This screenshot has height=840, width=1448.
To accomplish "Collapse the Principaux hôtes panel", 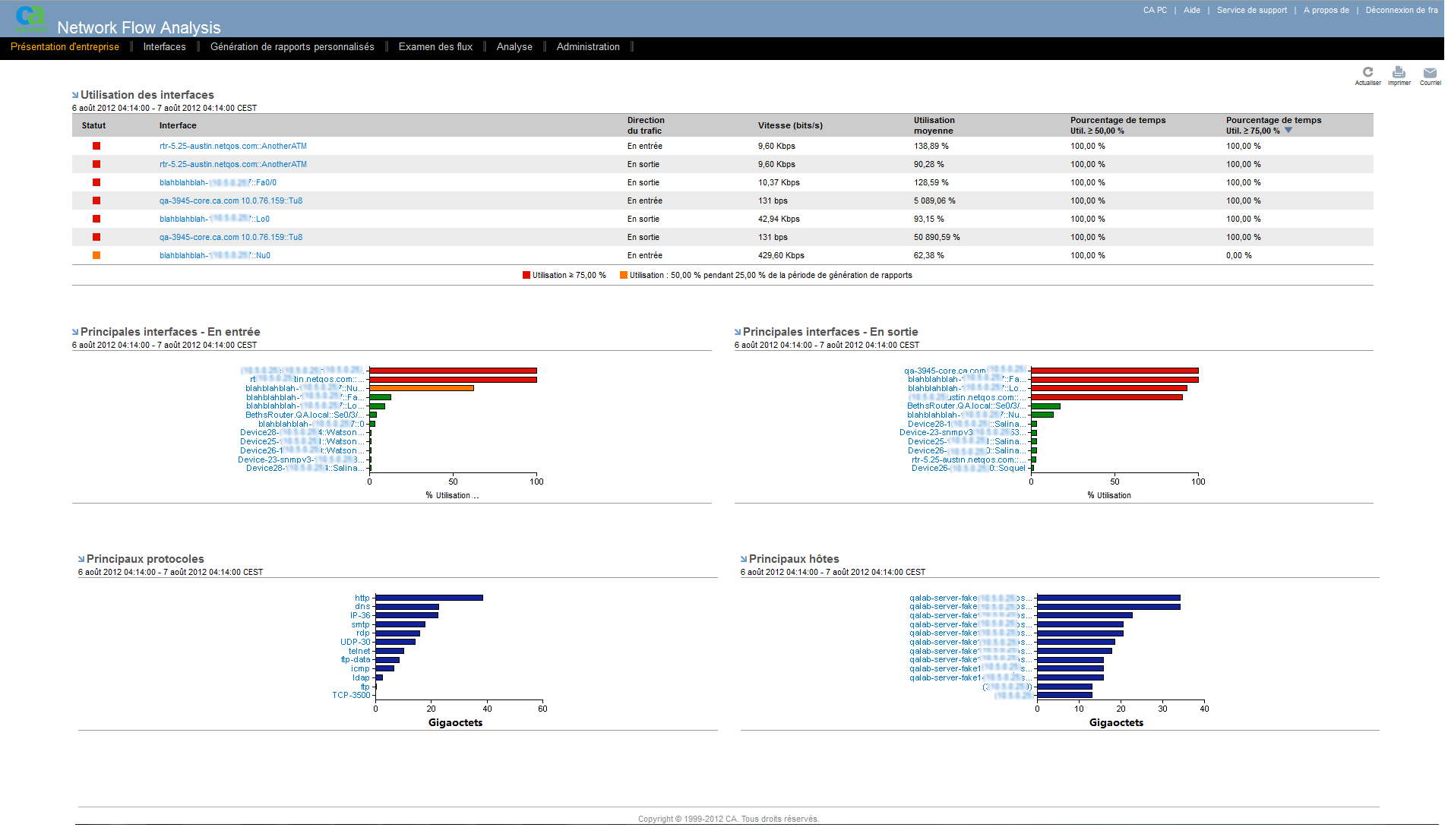I will pyautogui.click(x=744, y=559).
